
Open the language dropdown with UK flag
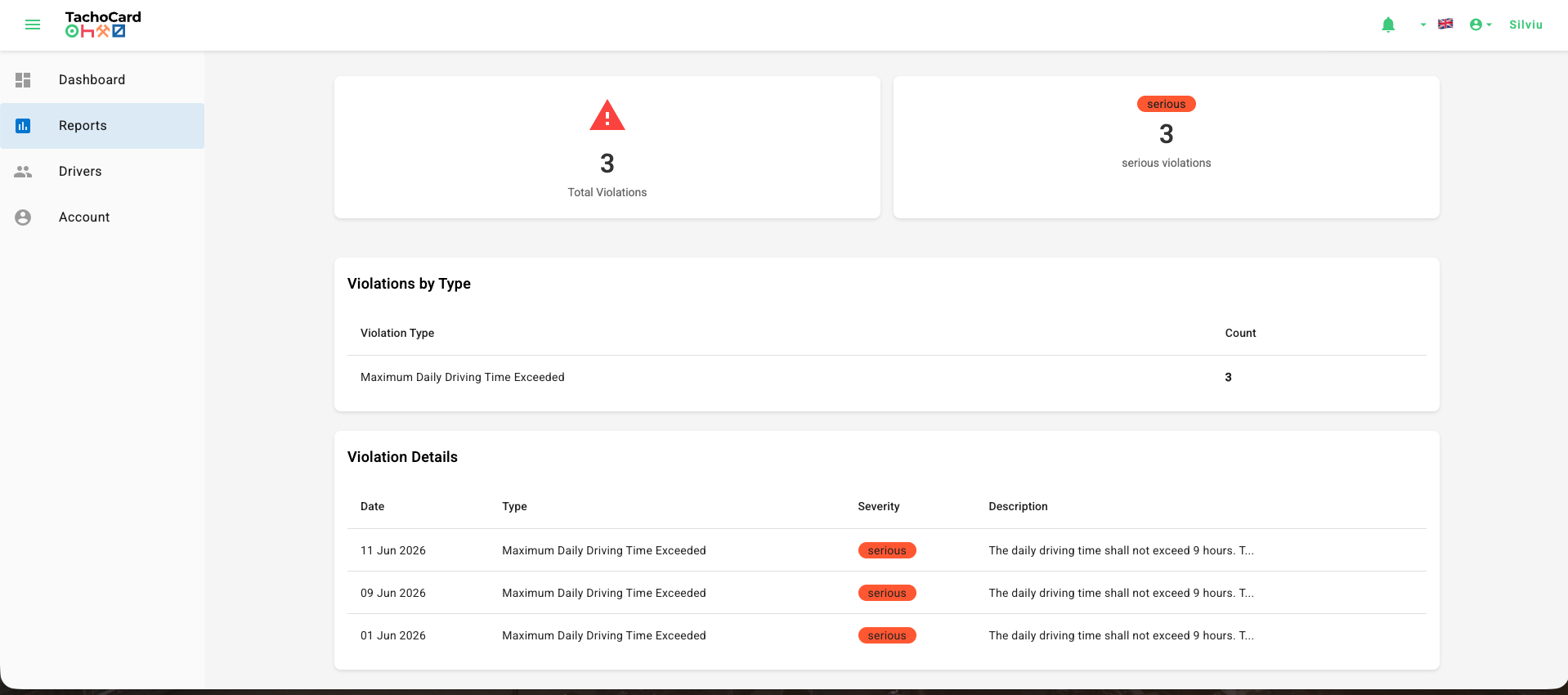pyautogui.click(x=1437, y=24)
